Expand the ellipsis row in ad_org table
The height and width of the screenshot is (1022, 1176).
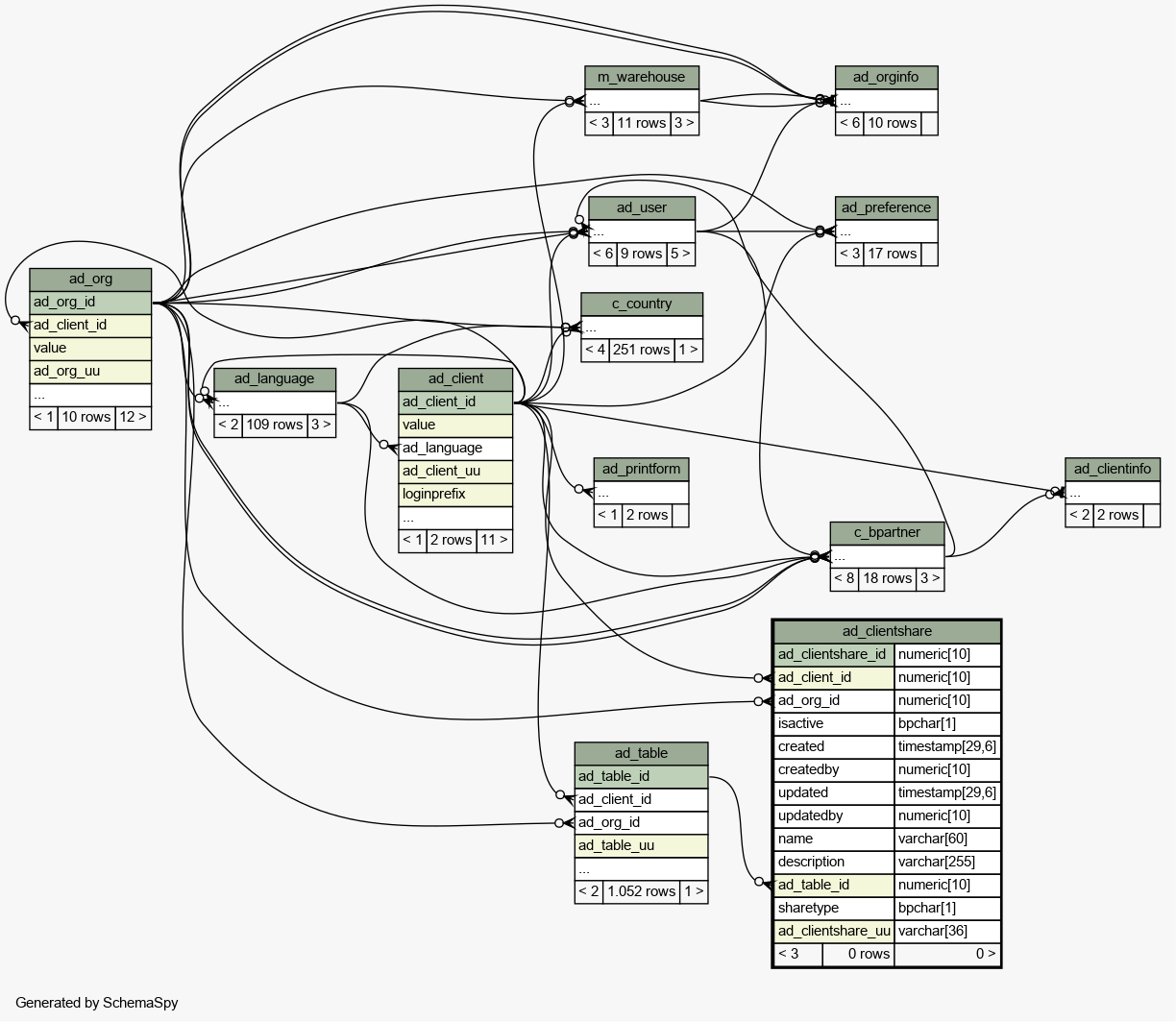[x=90, y=394]
